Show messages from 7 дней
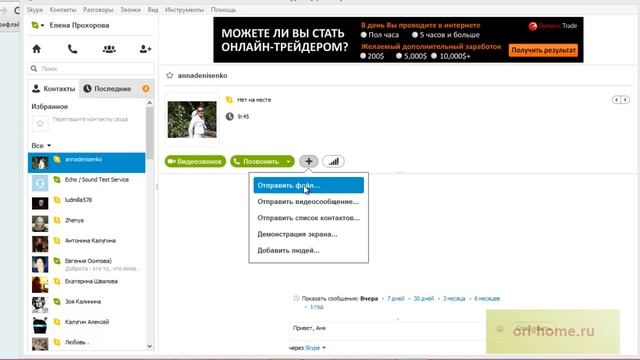This screenshot has height=360, width=640. tap(396, 299)
